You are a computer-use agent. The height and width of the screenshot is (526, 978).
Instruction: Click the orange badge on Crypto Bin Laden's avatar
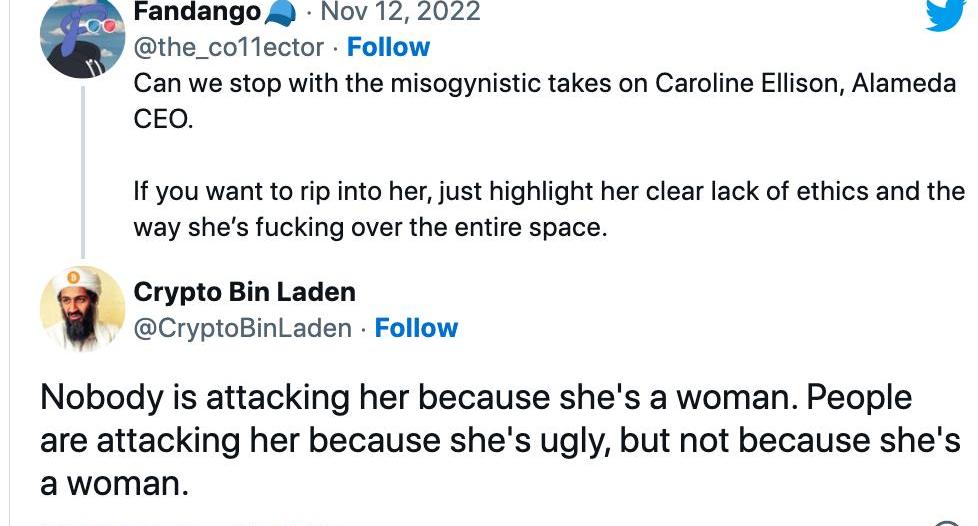(75, 277)
